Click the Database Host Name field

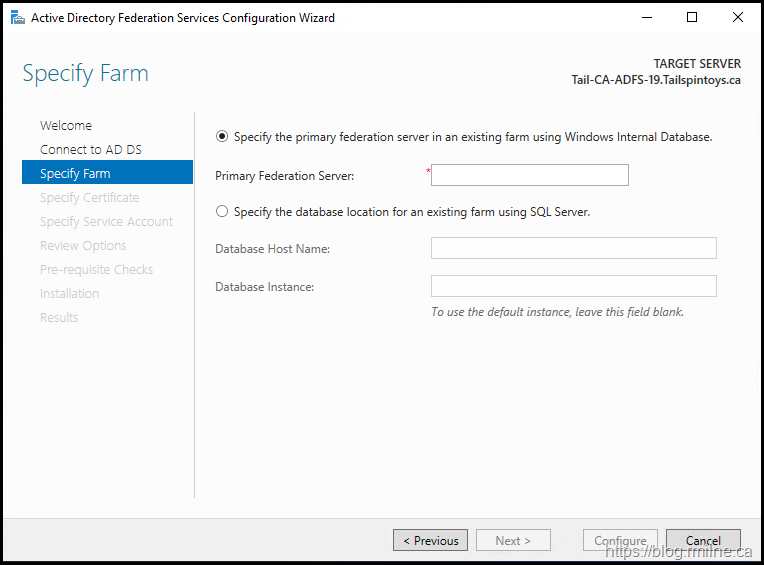click(573, 248)
